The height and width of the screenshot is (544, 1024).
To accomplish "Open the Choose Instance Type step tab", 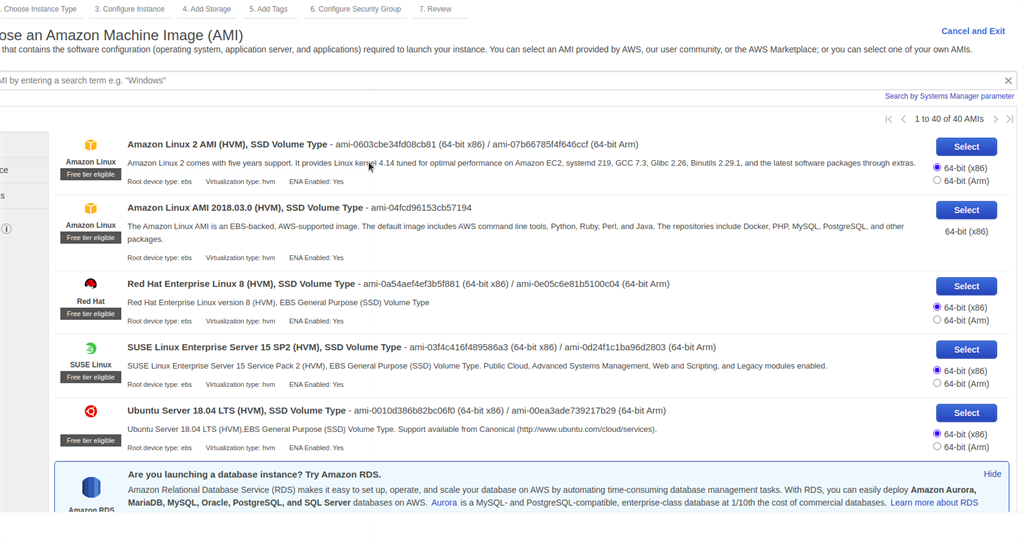I will (x=39, y=9).
